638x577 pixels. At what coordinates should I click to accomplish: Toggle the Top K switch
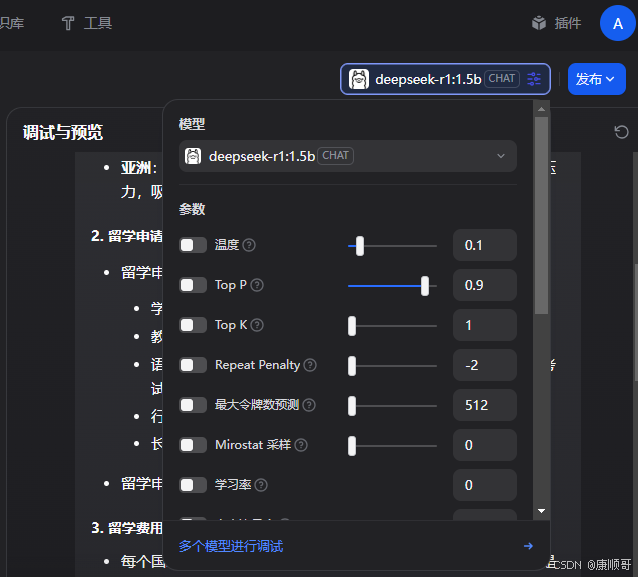click(x=193, y=325)
